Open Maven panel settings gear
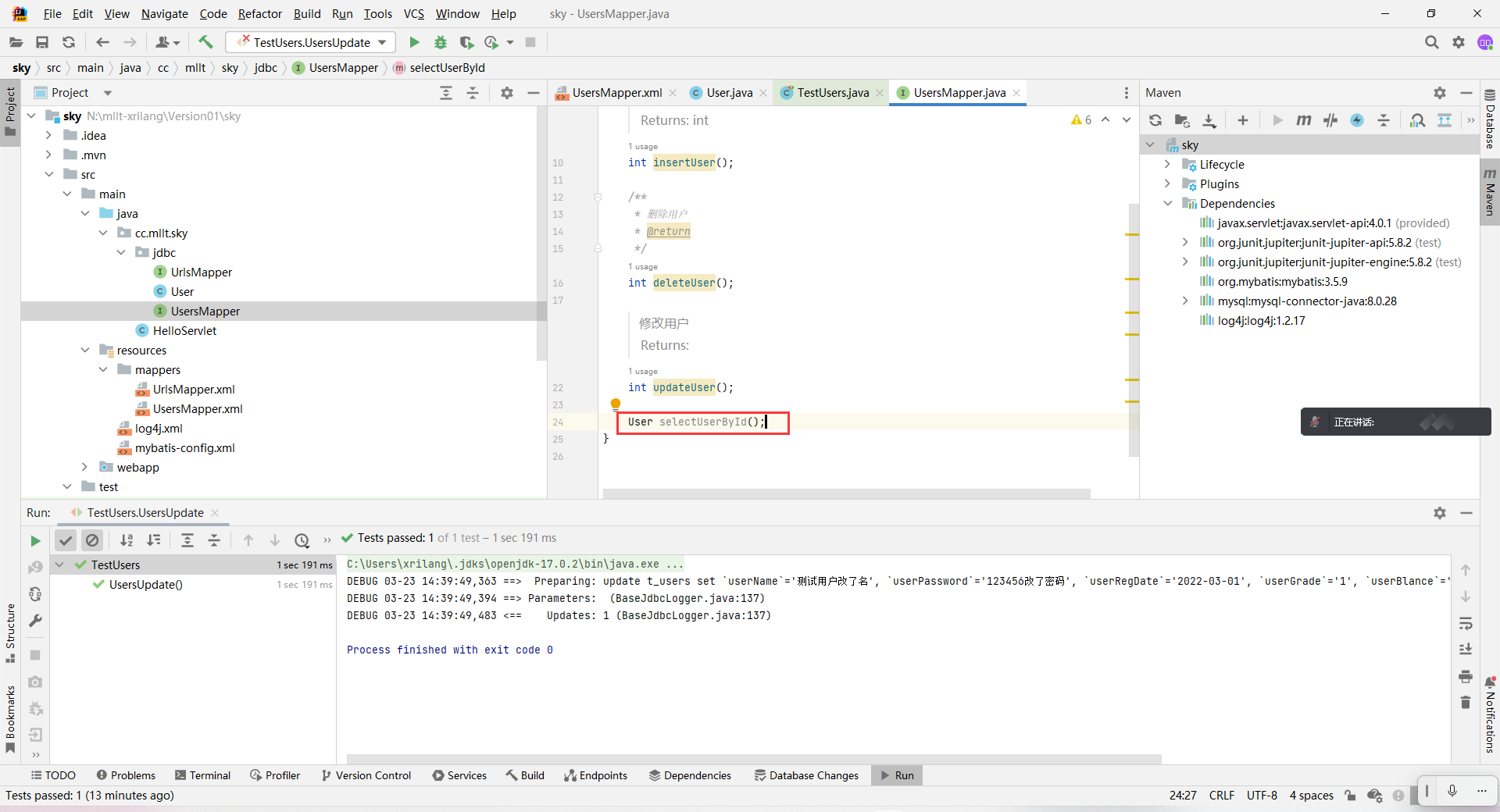Screen dimensions: 1500x812 (1440, 93)
